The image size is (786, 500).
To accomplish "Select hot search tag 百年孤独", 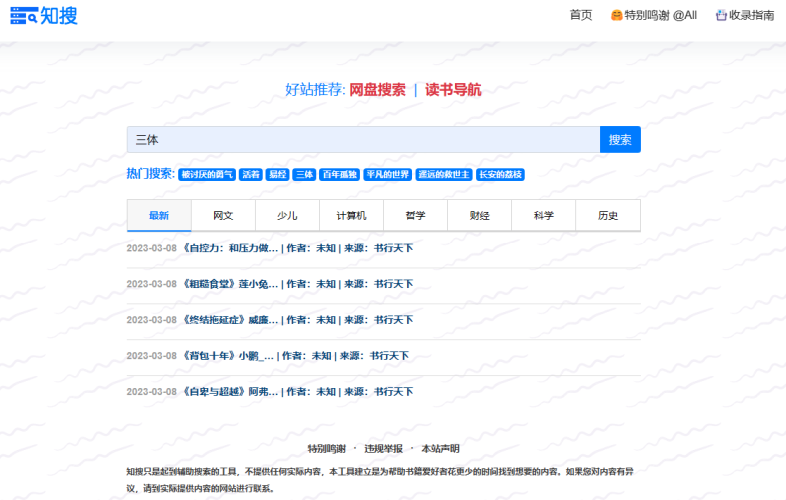I will [x=339, y=175].
